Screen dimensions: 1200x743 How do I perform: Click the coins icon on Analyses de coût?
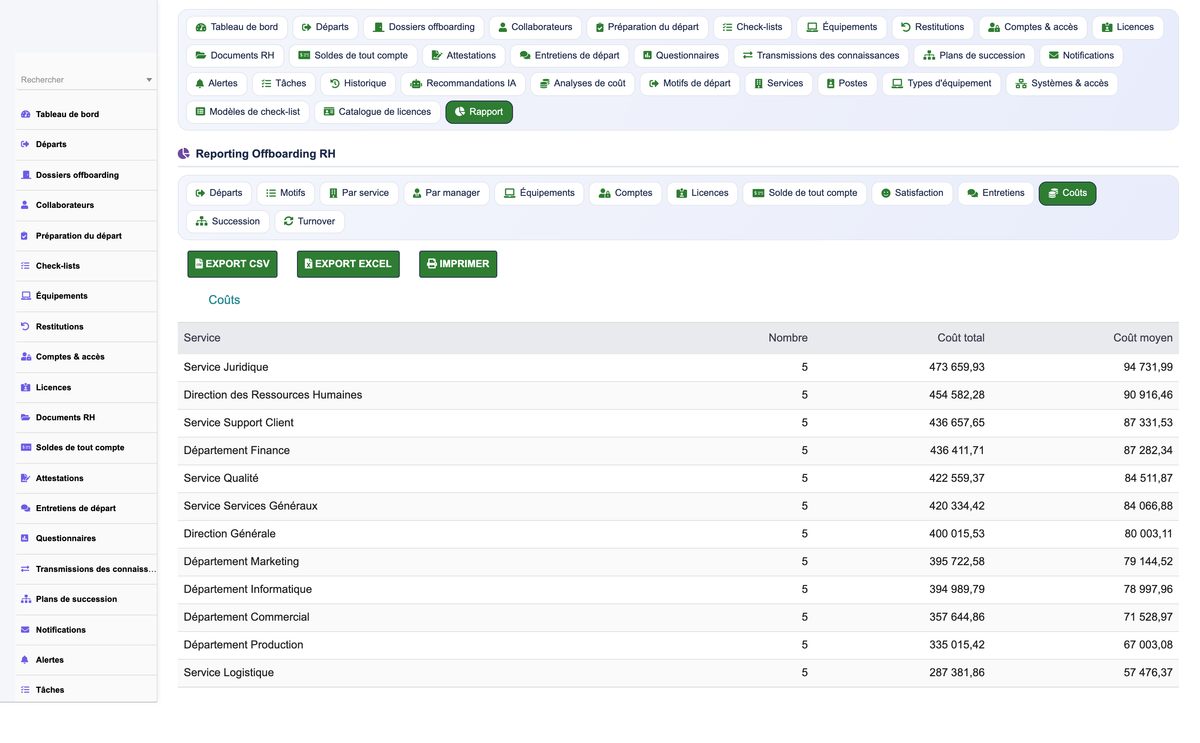pyautogui.click(x=544, y=84)
